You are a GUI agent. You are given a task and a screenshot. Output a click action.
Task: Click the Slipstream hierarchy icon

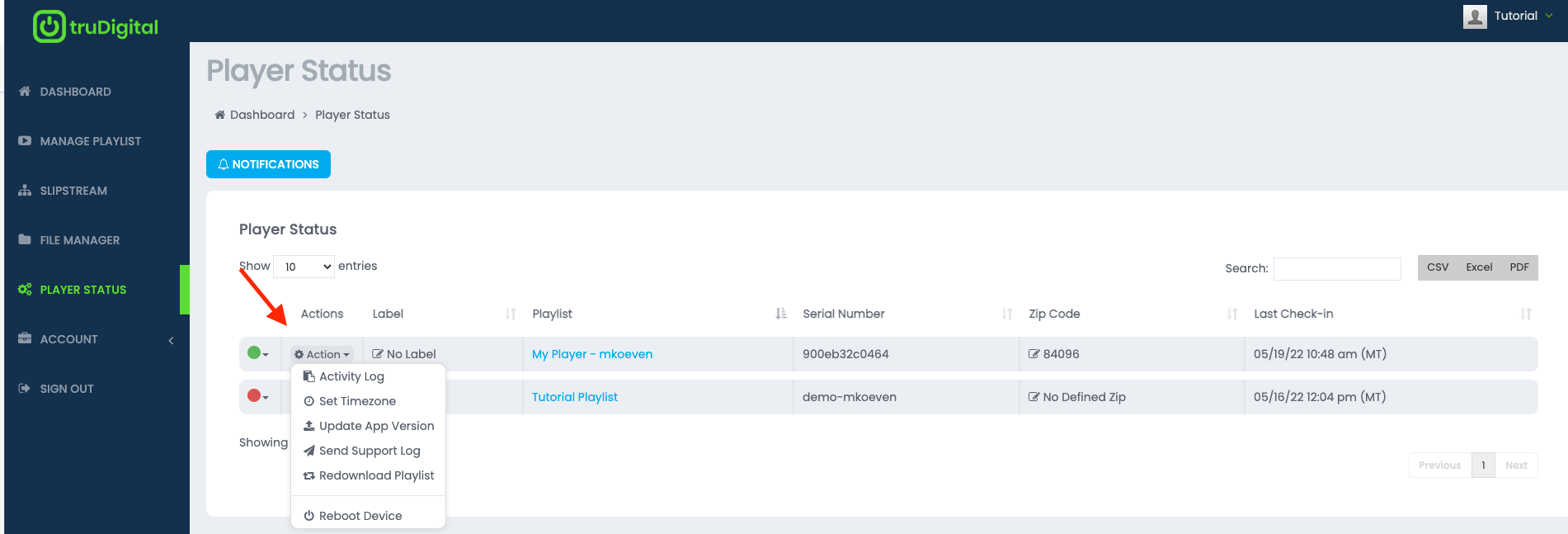pyautogui.click(x=25, y=191)
